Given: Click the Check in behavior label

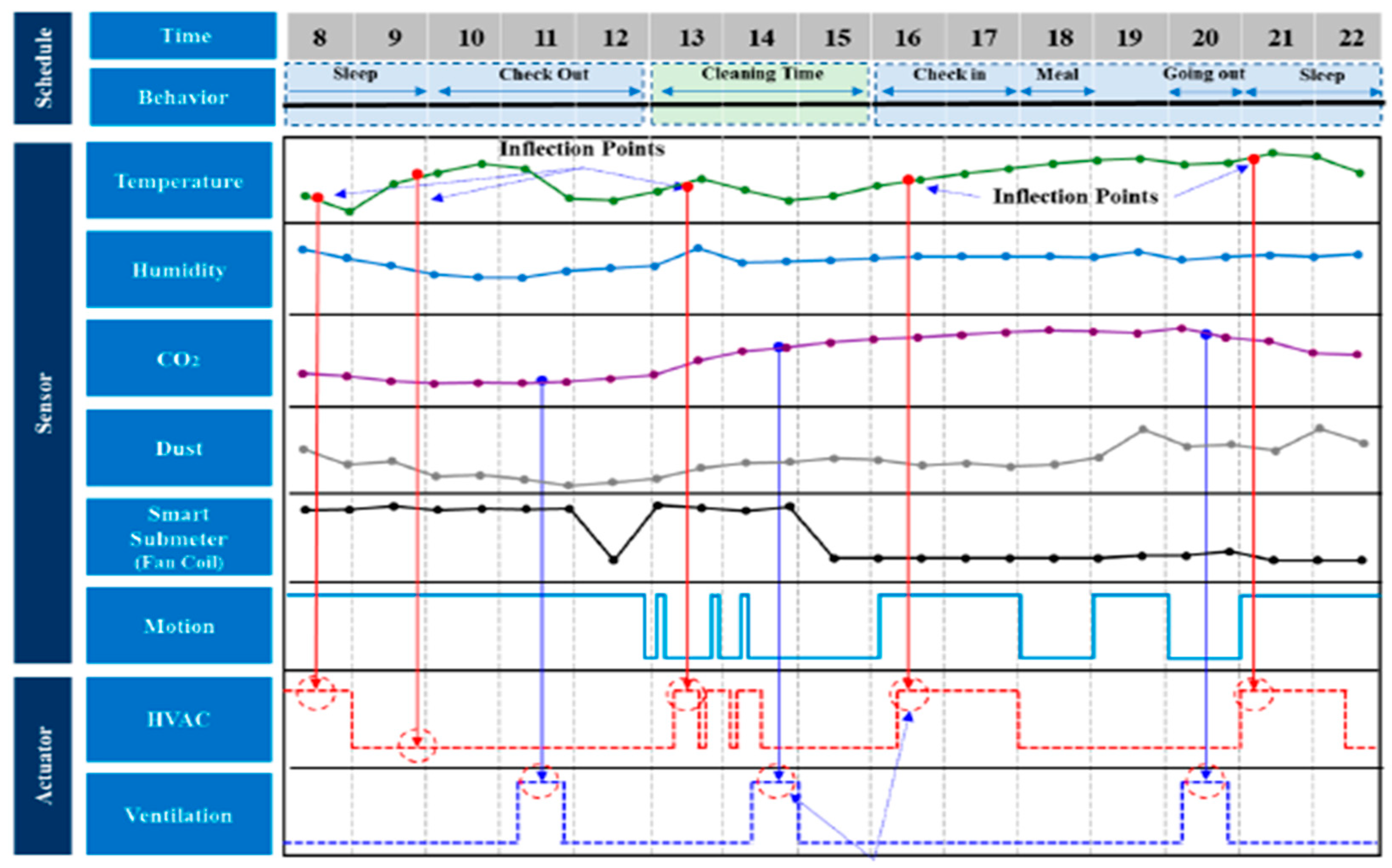Looking at the screenshot, I should pyautogui.click(x=949, y=74).
